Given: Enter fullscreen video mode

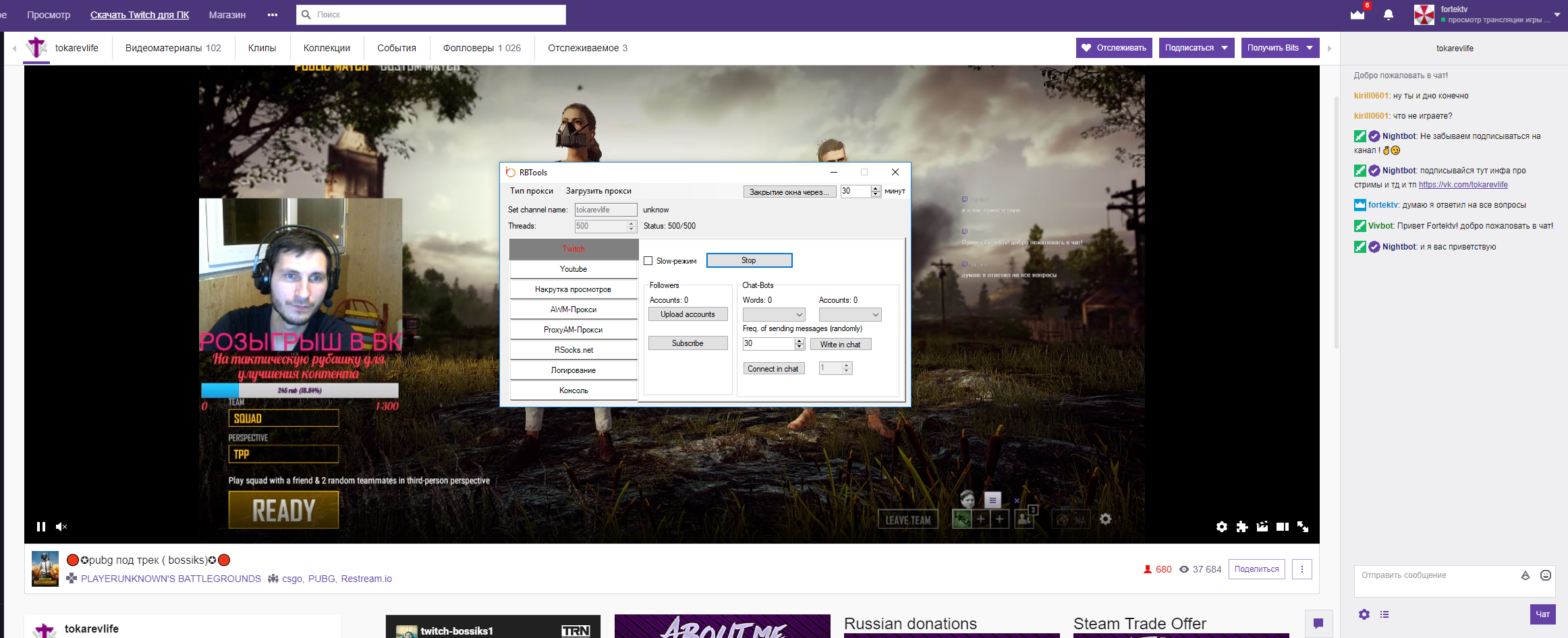Looking at the screenshot, I should [1303, 527].
